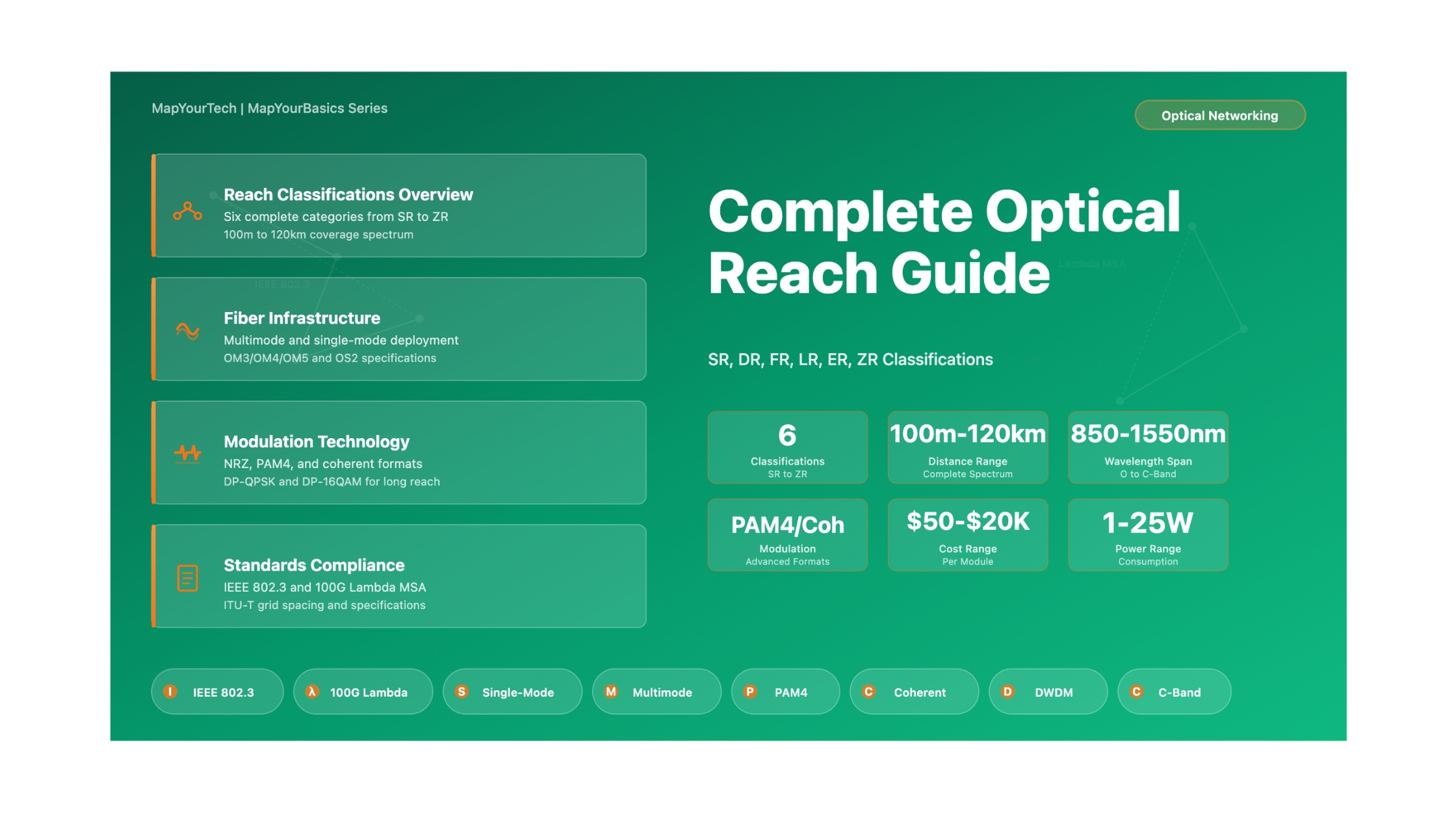The height and width of the screenshot is (819, 1456).
Task: Click the MapYourTech MapYourBasics Series header text
Action: (269, 109)
